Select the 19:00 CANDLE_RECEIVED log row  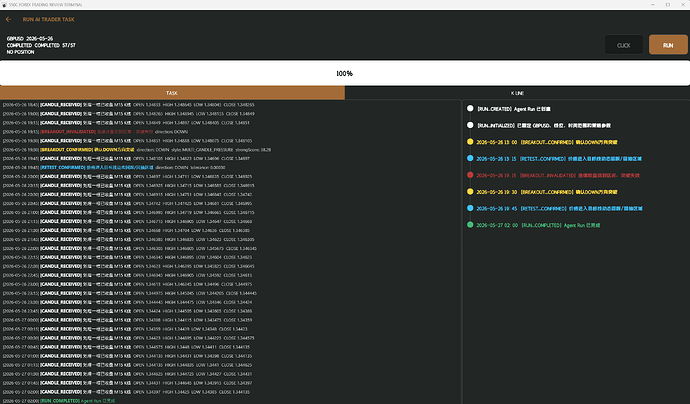point(128,114)
